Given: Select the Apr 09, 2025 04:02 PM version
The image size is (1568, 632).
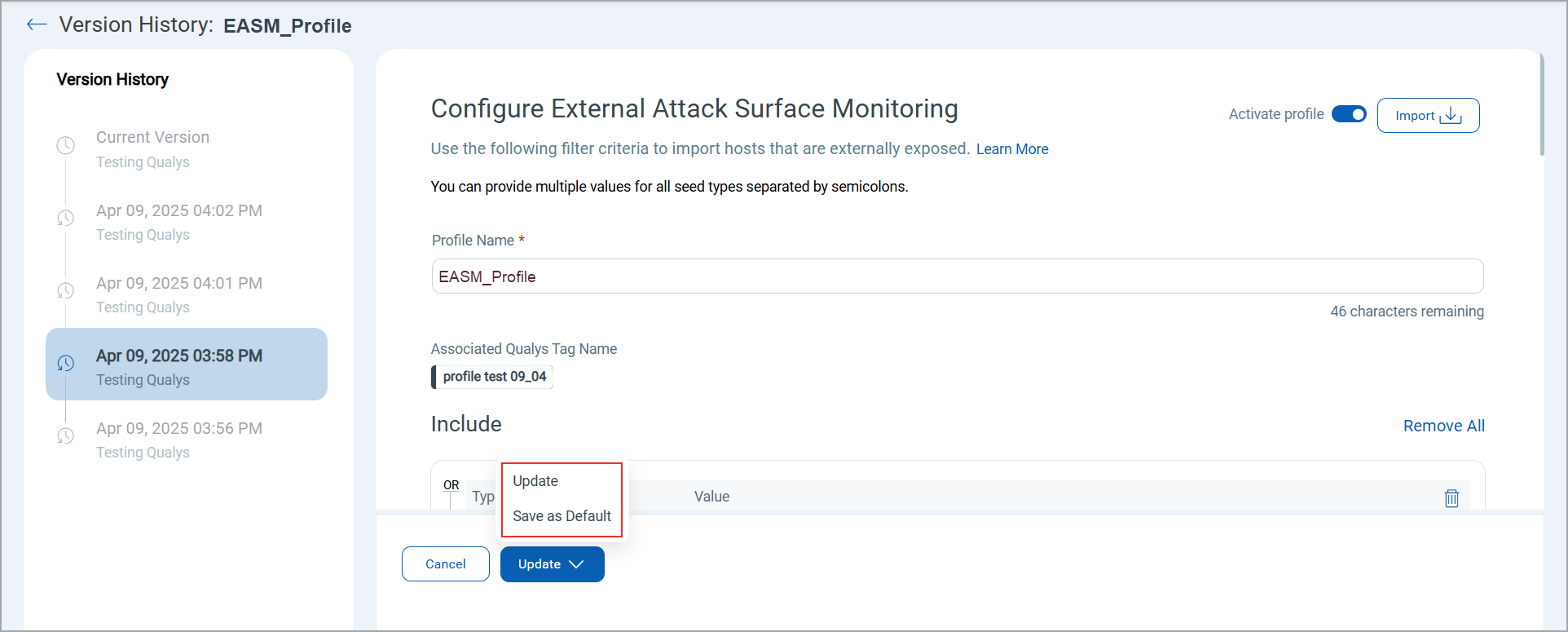Looking at the screenshot, I should click(x=179, y=211).
